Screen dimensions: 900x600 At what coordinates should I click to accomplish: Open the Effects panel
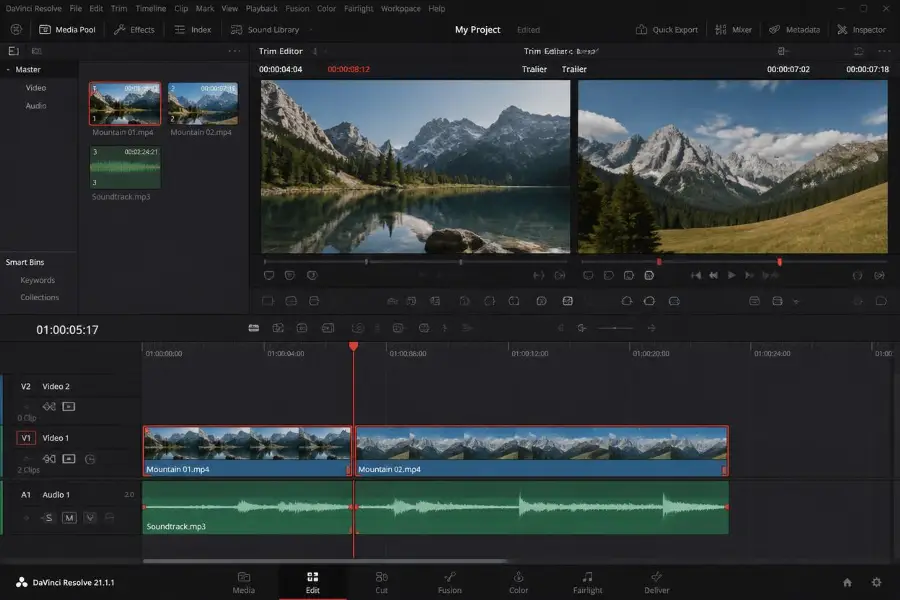coord(134,29)
